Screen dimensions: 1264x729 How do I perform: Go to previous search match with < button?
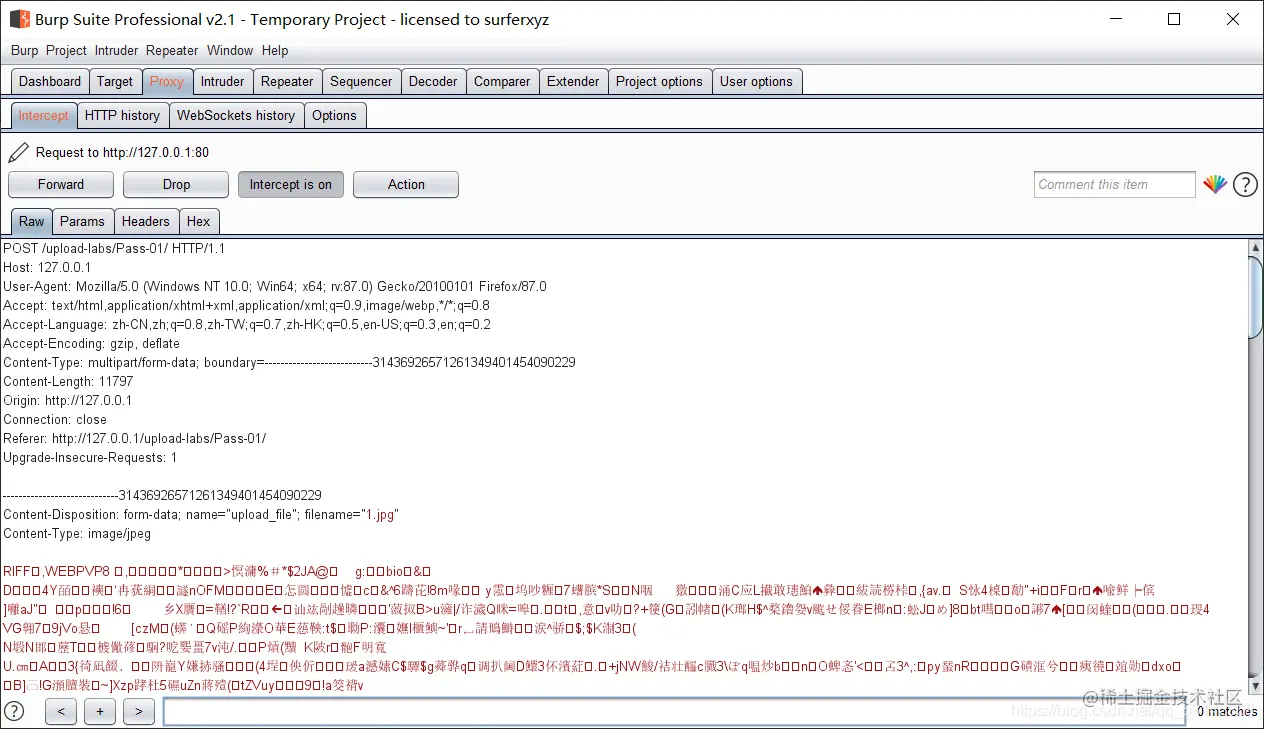[x=61, y=712]
